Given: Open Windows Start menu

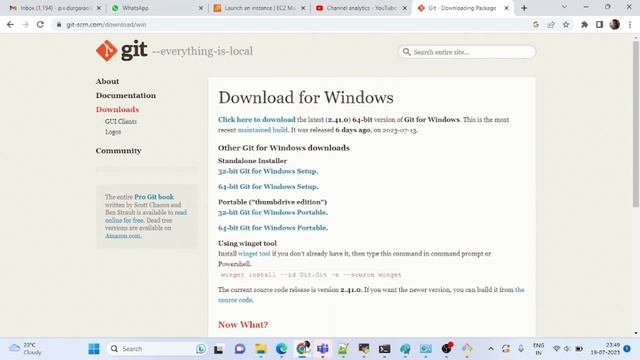Looking at the screenshot, I should tap(94, 349).
